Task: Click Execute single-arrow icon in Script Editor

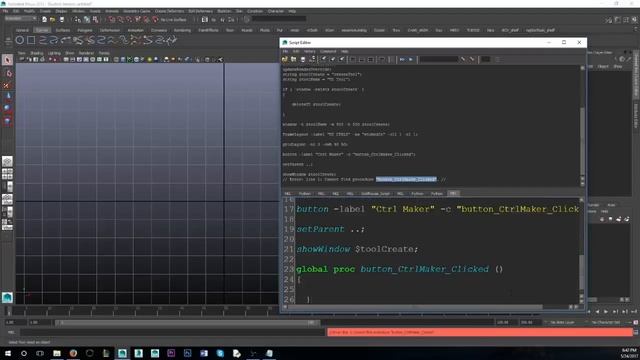Action: click(411, 60)
